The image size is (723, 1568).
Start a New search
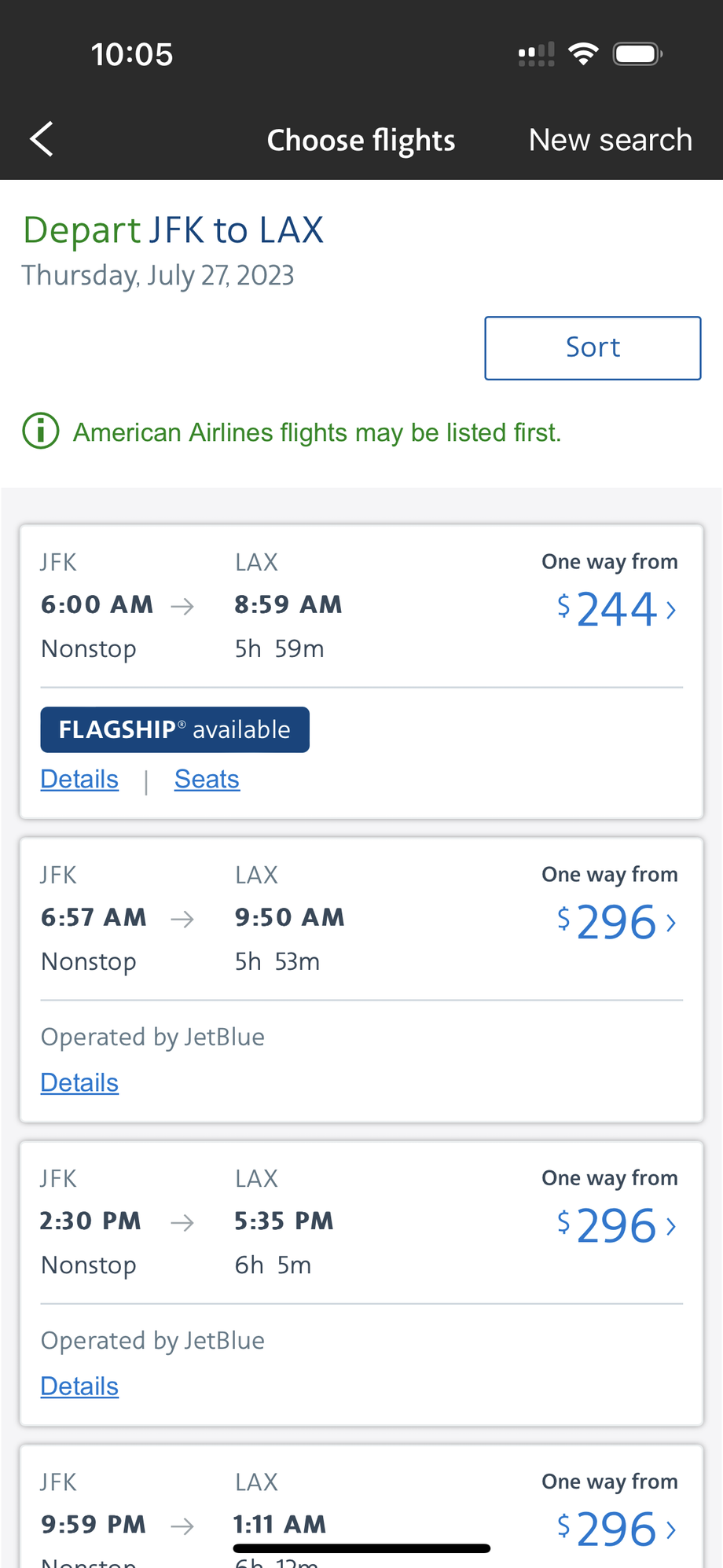pyautogui.click(x=610, y=140)
